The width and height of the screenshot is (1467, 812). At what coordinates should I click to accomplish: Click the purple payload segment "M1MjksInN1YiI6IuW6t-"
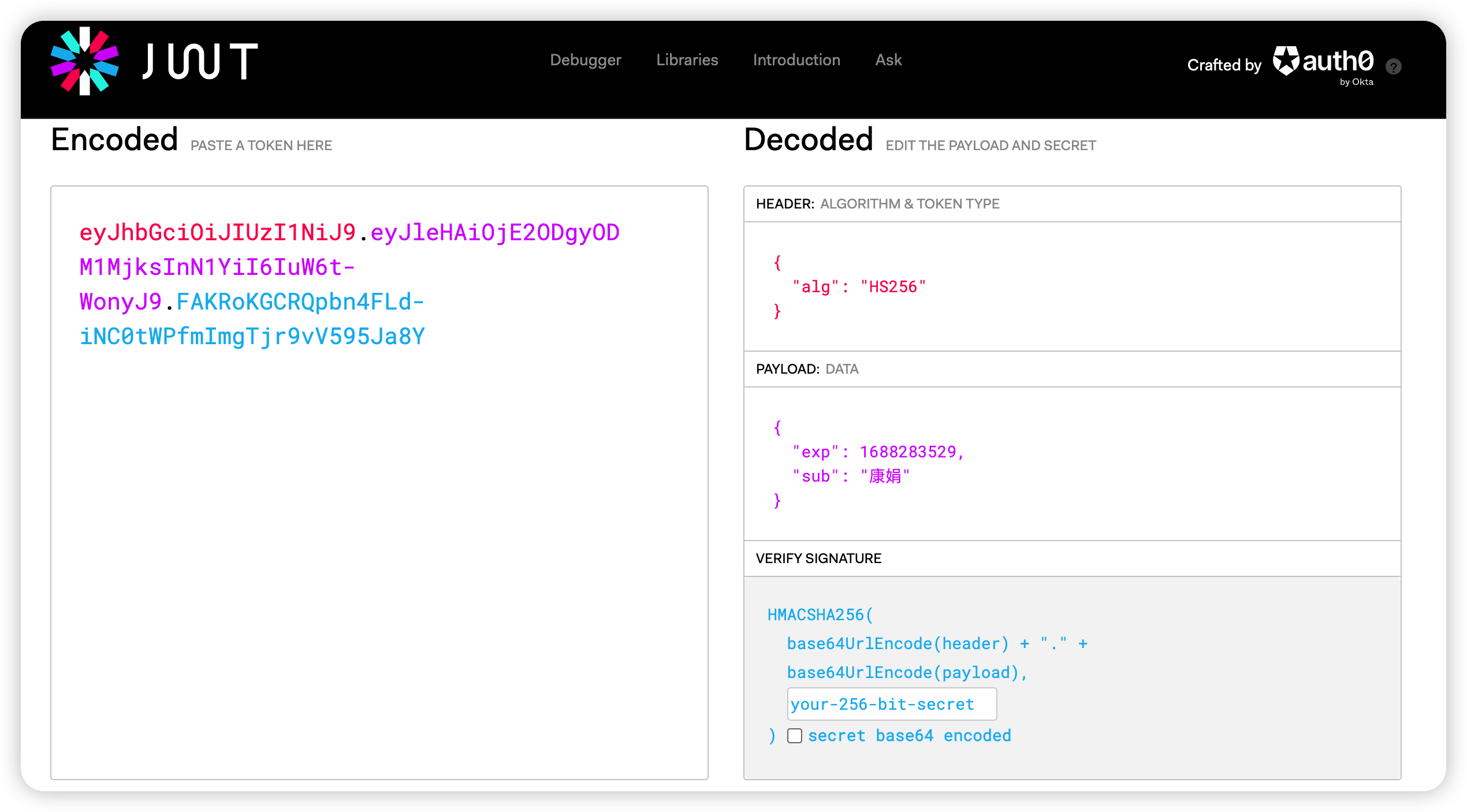pyautogui.click(x=217, y=267)
